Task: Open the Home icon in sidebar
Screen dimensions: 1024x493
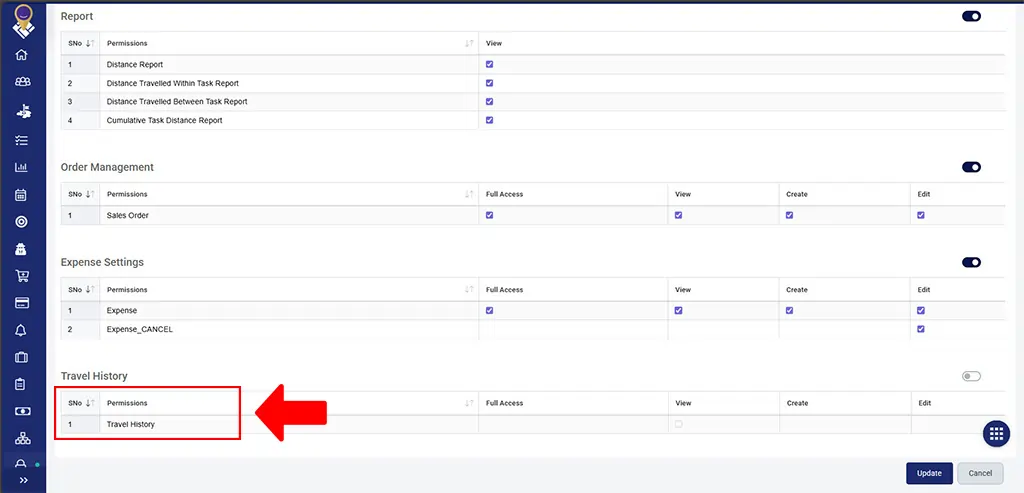Action: 22,55
